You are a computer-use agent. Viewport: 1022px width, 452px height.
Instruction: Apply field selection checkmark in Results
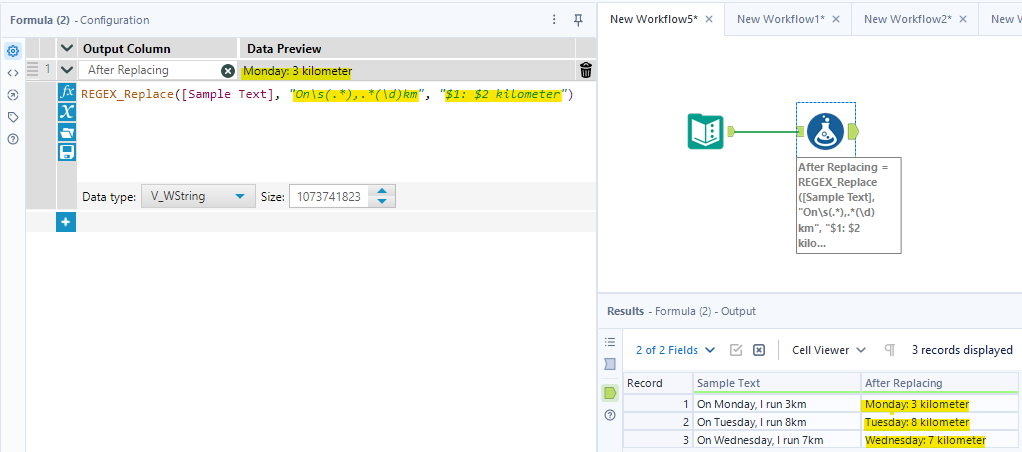(x=736, y=350)
